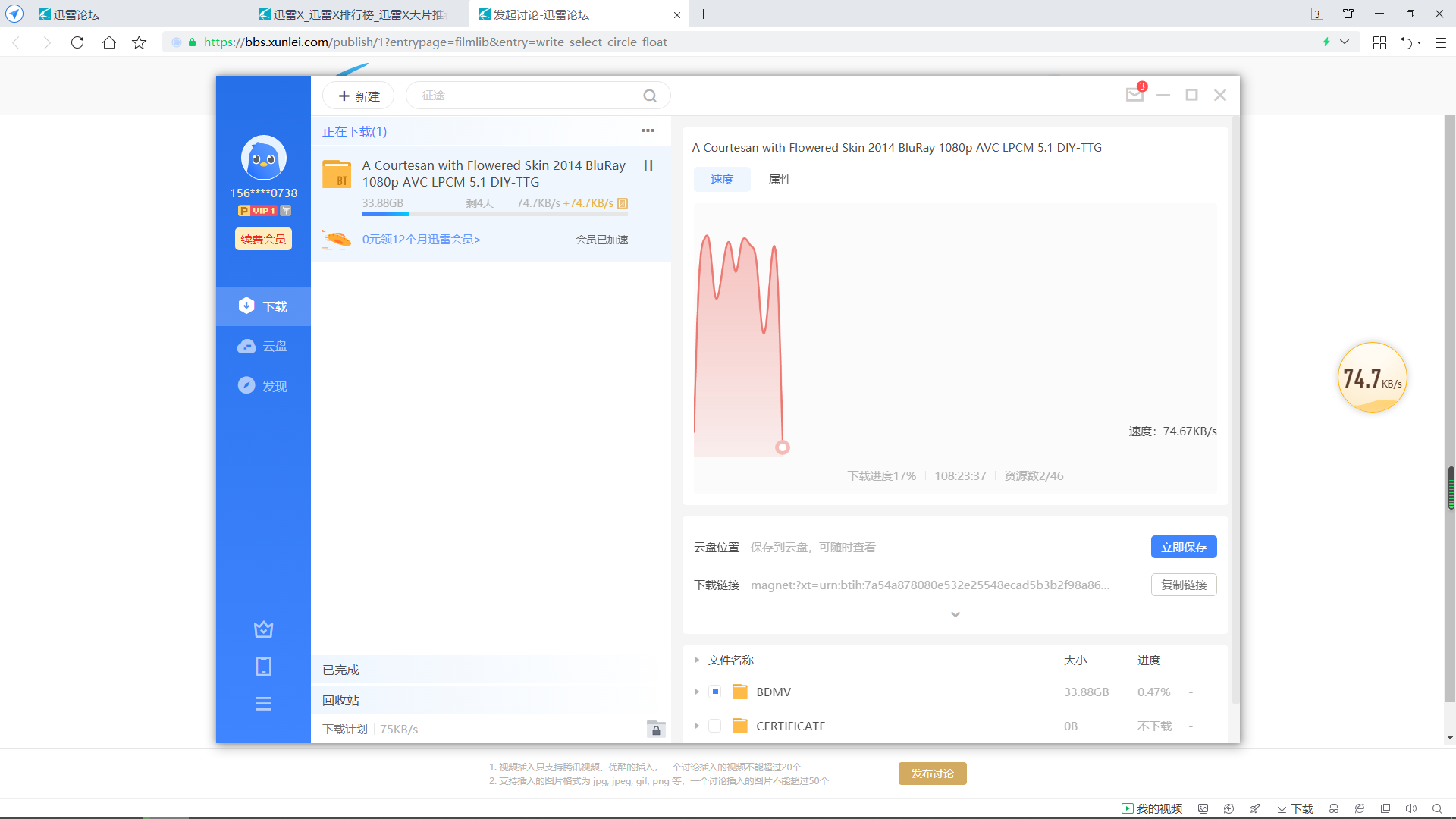This screenshot has height=819, width=1456.
Task: Check the CERTIFICATE folder checkbox
Action: pos(714,726)
